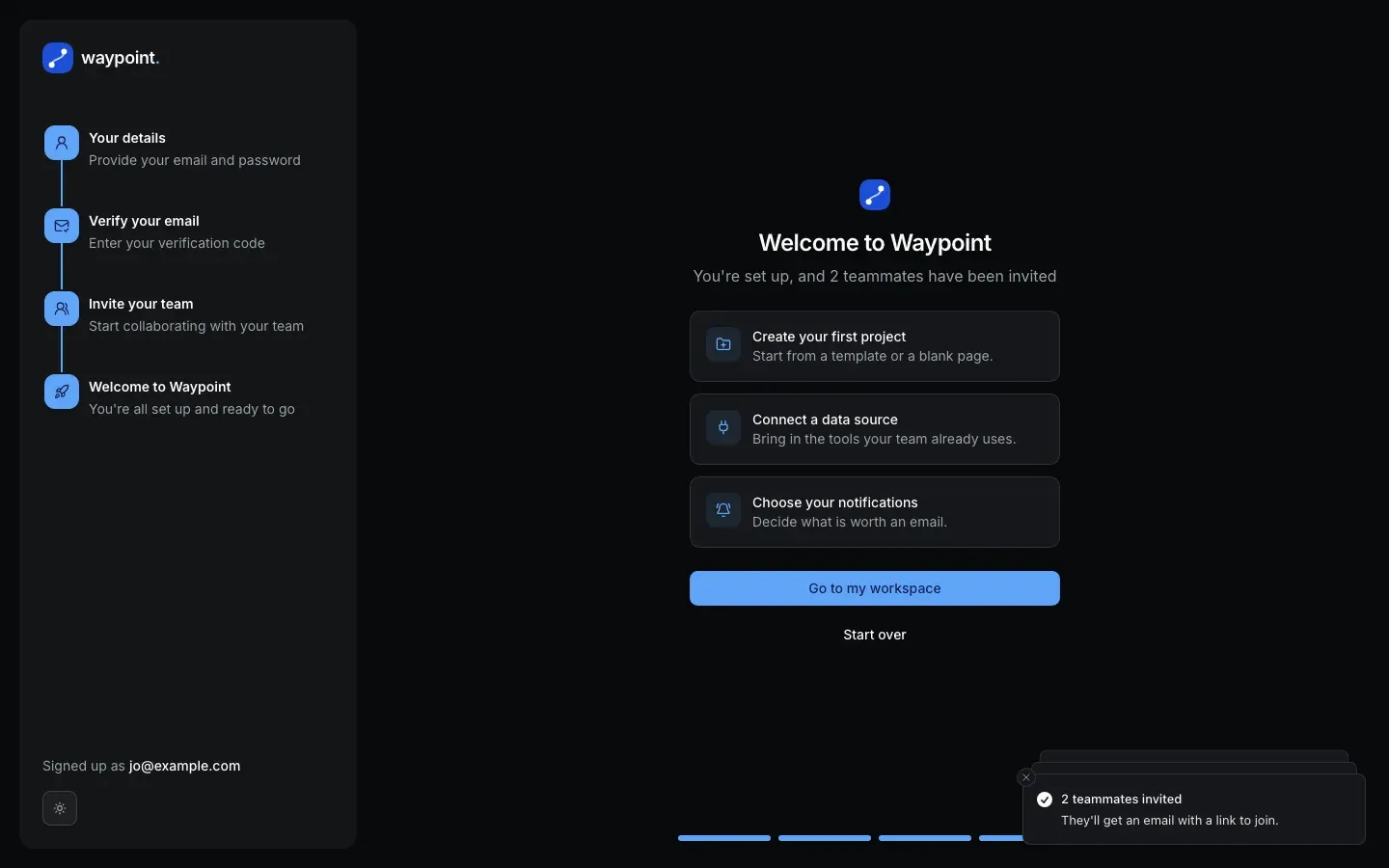Select the Verify your email envelope icon
The height and width of the screenshot is (868, 1389).
click(62, 226)
